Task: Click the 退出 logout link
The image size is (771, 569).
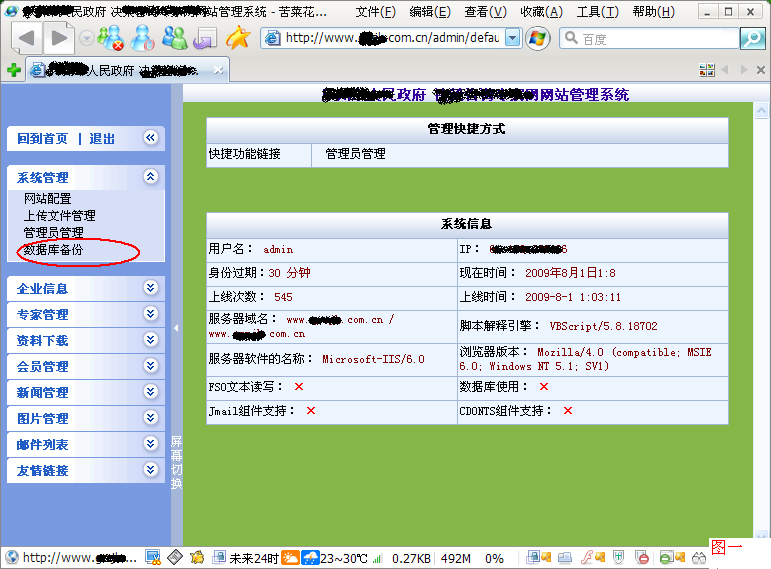Action: click(102, 139)
